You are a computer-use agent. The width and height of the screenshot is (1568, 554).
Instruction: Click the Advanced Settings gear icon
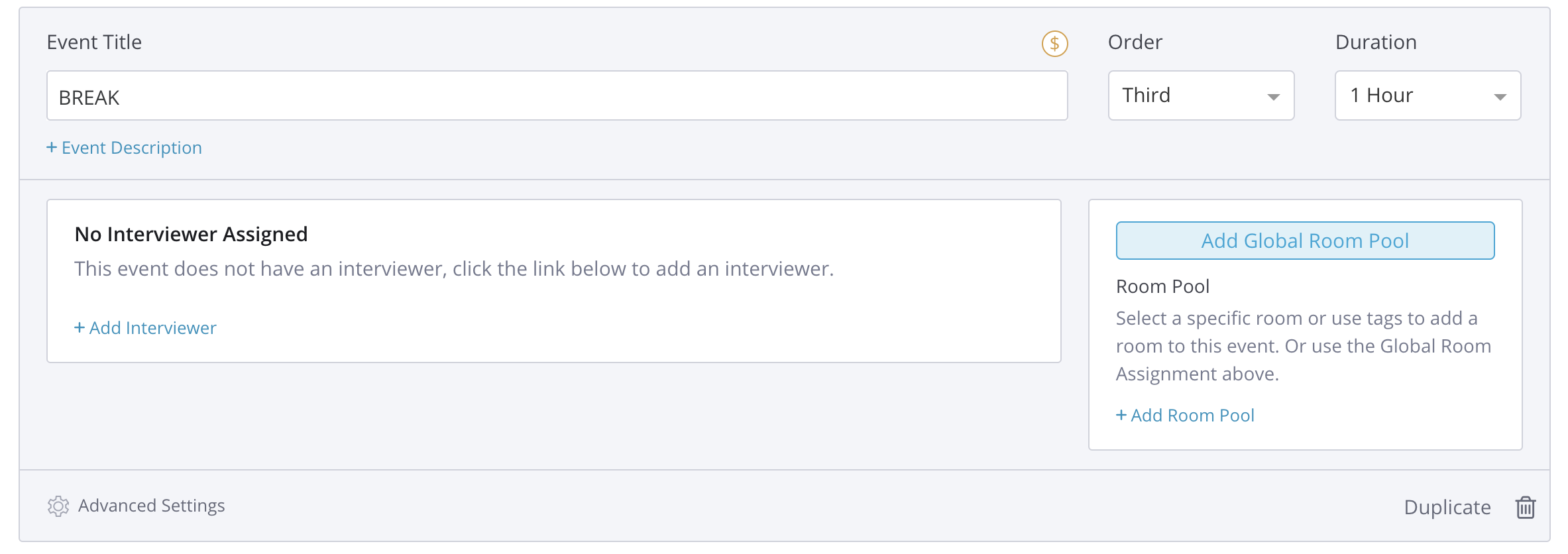(x=58, y=506)
